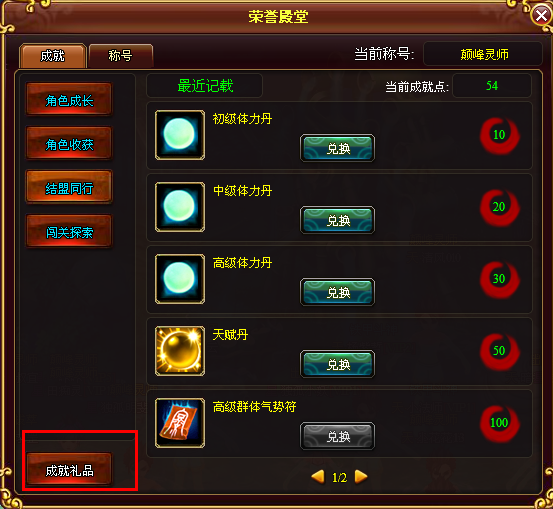Redeem 初级体力丹 with 兑换 button

[338, 148]
